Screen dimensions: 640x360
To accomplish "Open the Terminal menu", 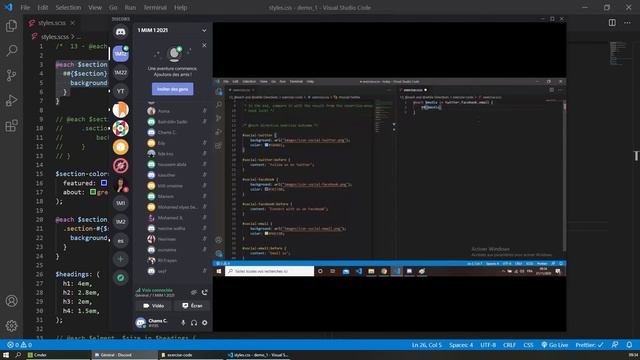I will [155, 7].
